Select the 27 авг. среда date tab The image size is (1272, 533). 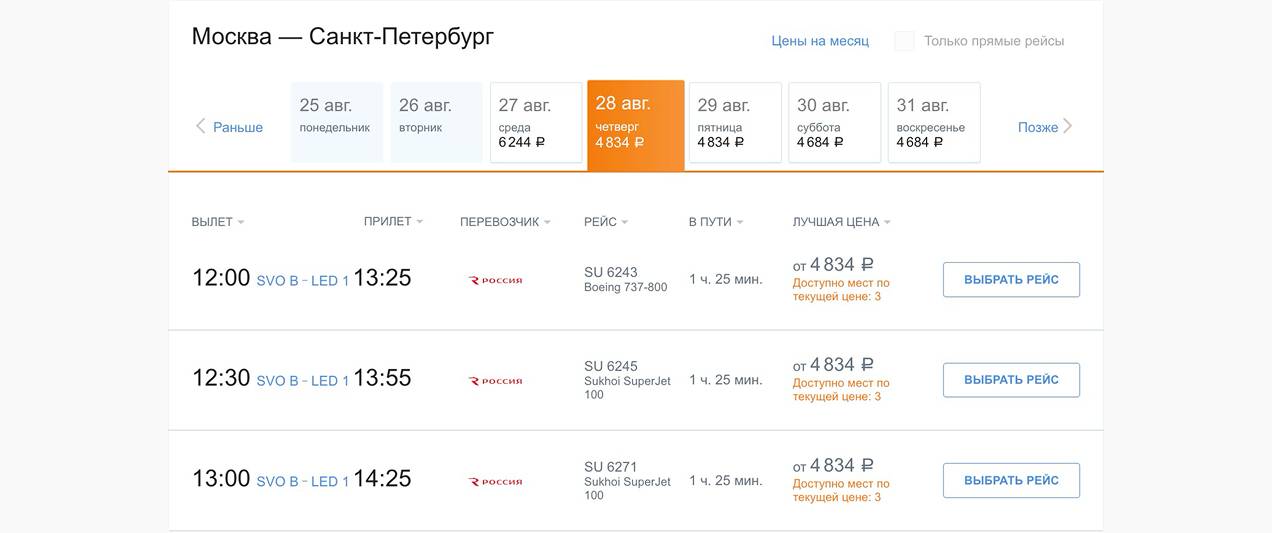(x=536, y=122)
